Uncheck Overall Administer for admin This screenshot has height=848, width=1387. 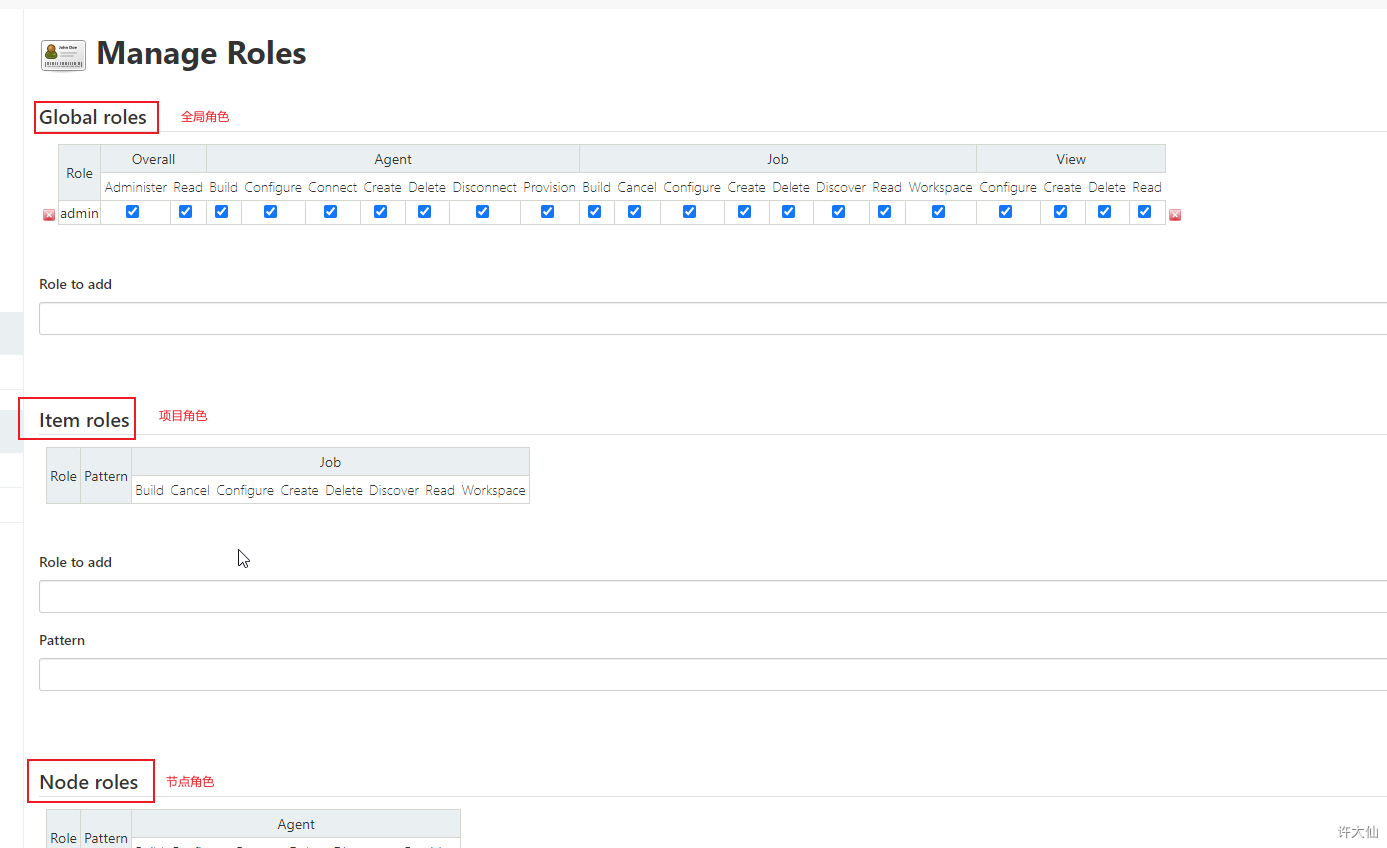tap(133, 212)
